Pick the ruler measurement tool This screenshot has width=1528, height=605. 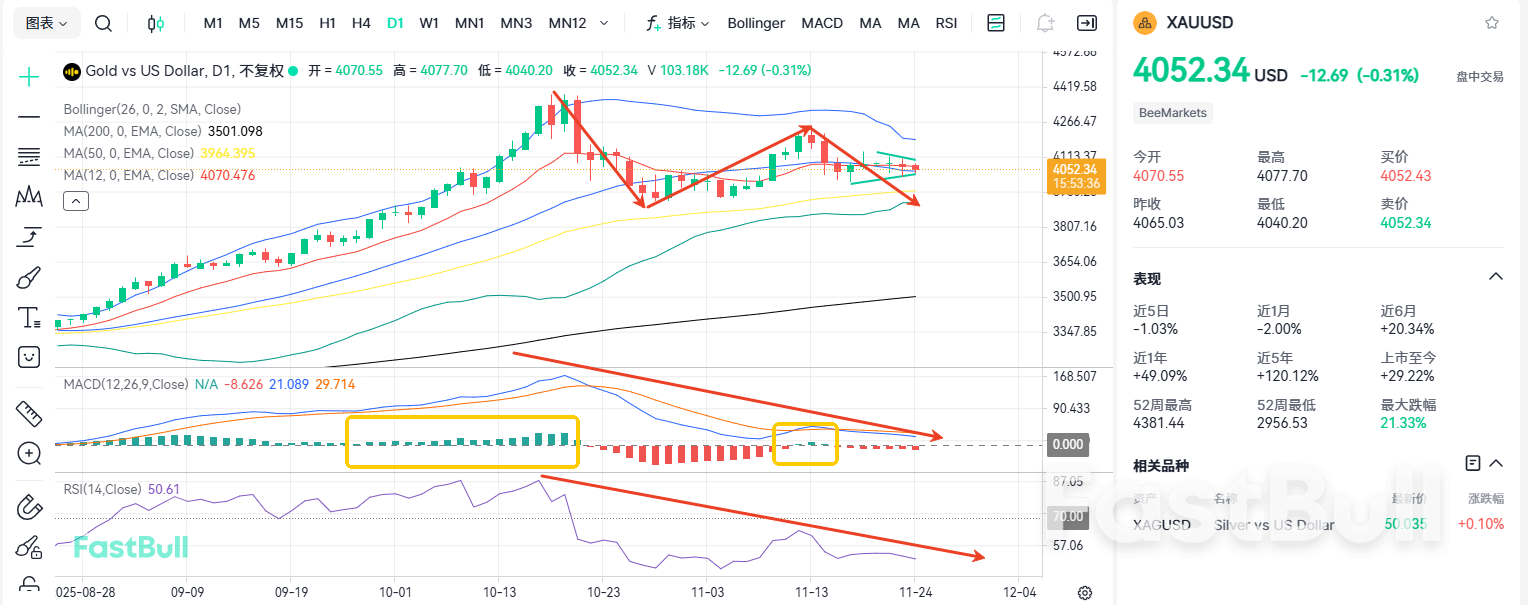(x=29, y=413)
